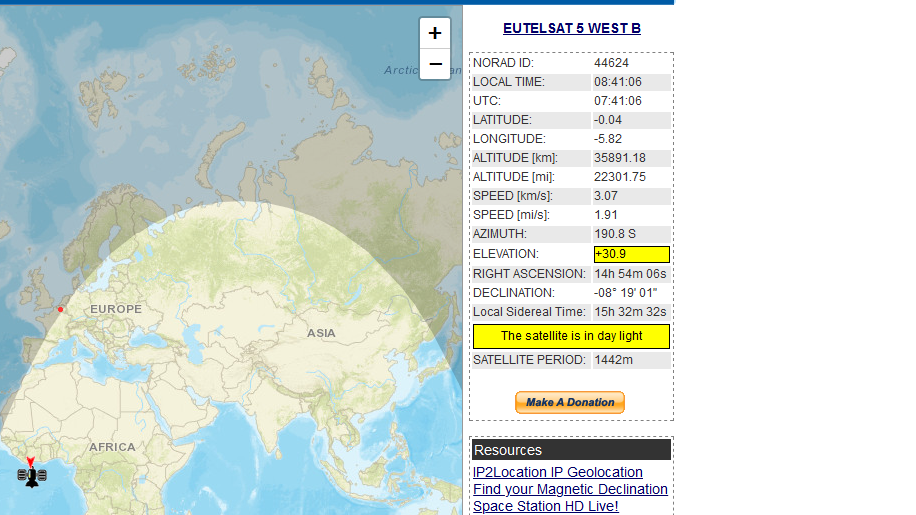The height and width of the screenshot is (515, 916).
Task: Click the satellite period value 1442m
Action: point(614,360)
